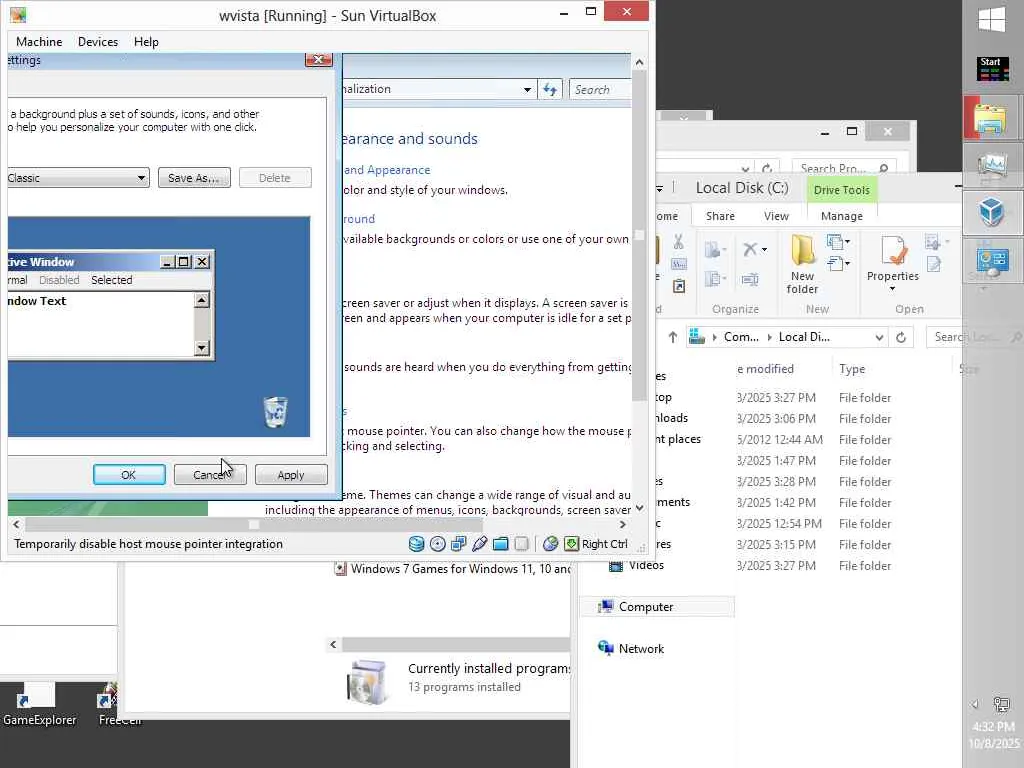Expand Vista address bar history dropdown
Screen dimensions: 1024x768
[527, 89]
